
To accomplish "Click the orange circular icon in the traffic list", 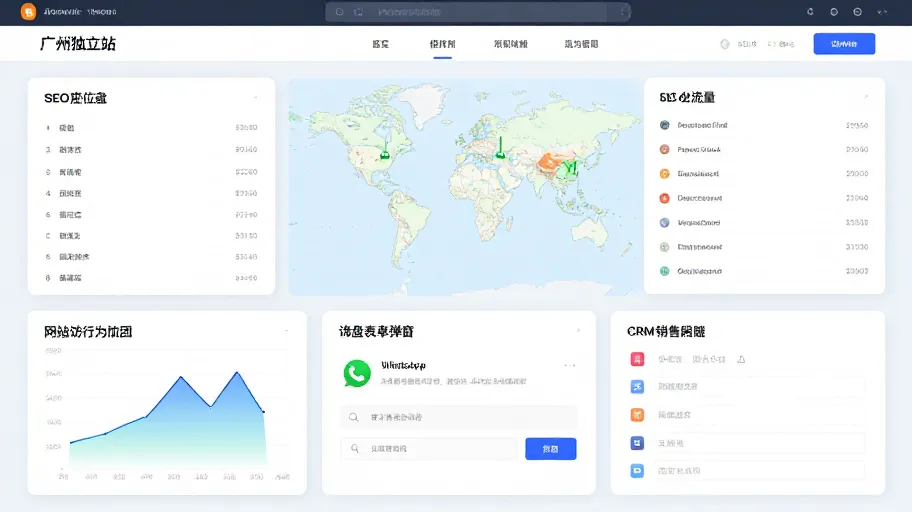I will click(x=664, y=173).
